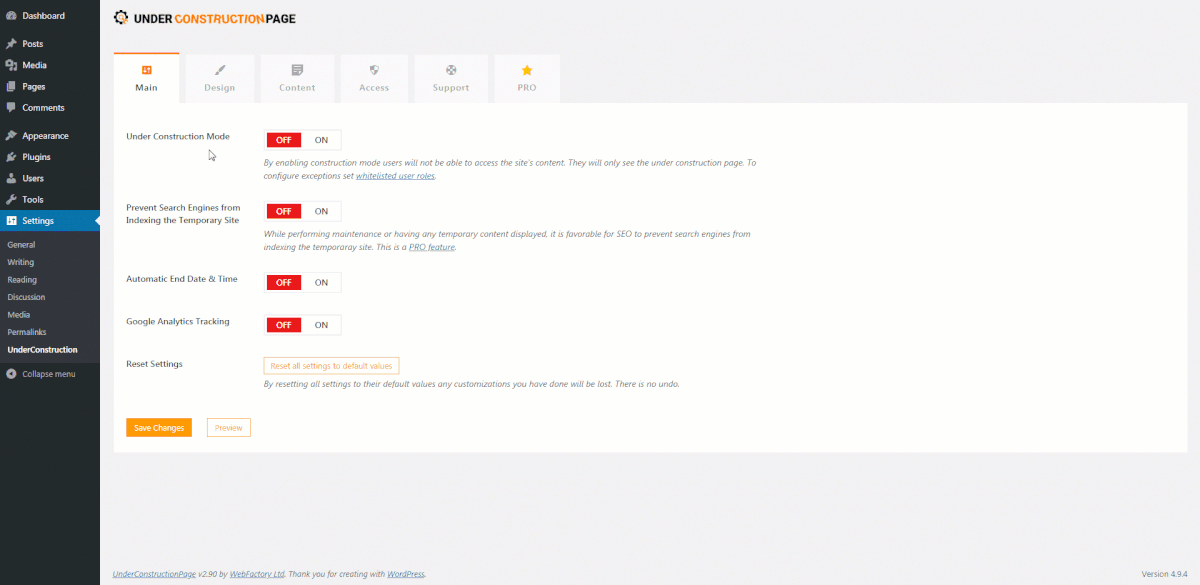Click the Posts pushpin icon

click(x=11, y=44)
